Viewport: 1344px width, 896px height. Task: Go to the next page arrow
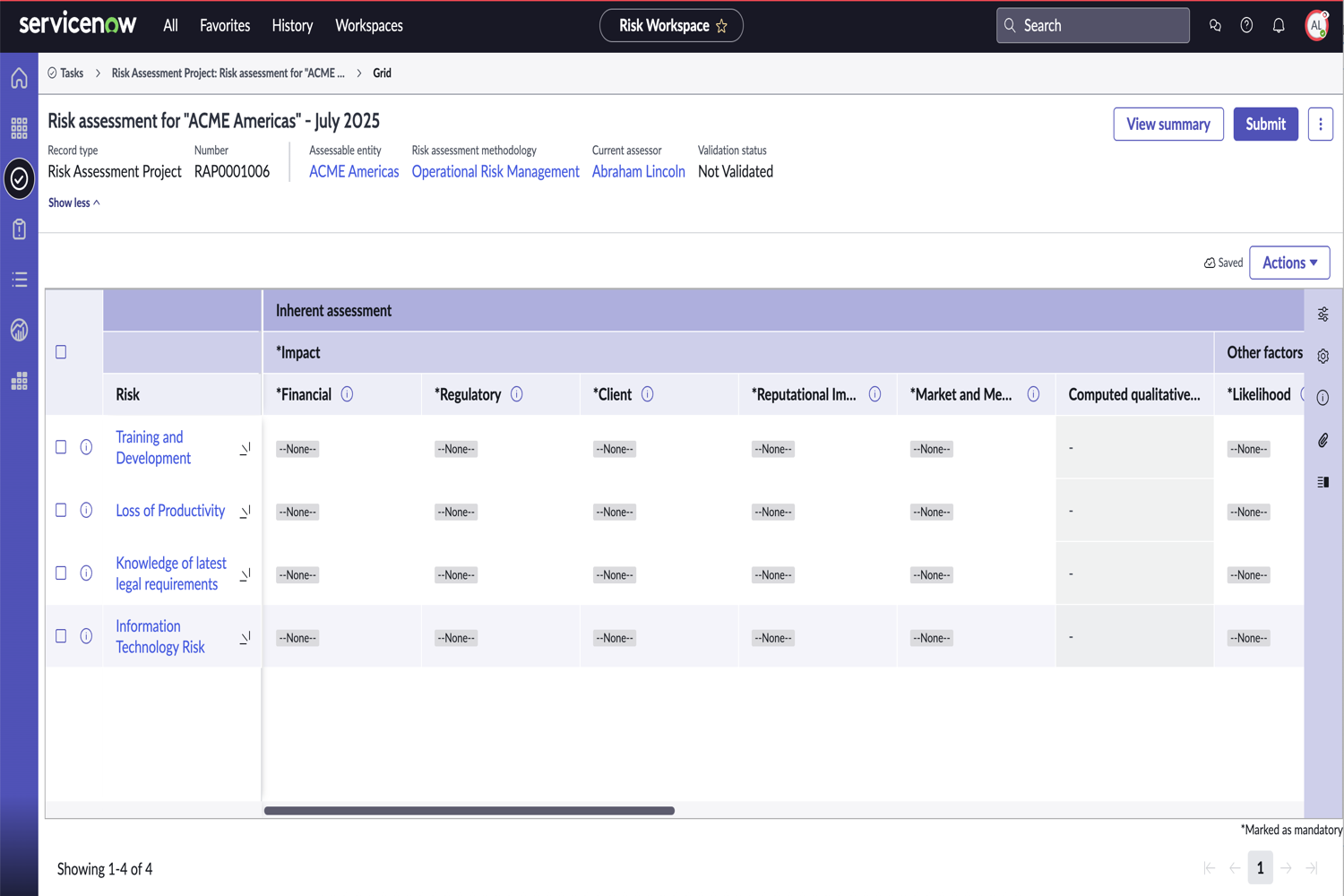point(1286,868)
